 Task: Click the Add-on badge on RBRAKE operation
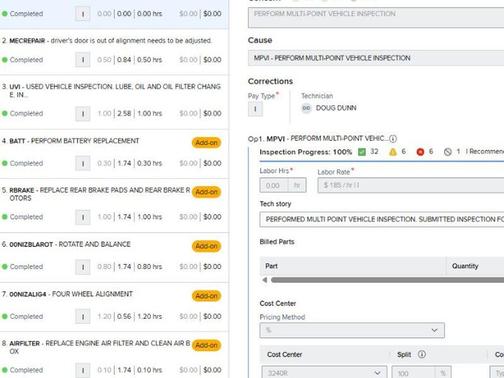click(x=206, y=192)
